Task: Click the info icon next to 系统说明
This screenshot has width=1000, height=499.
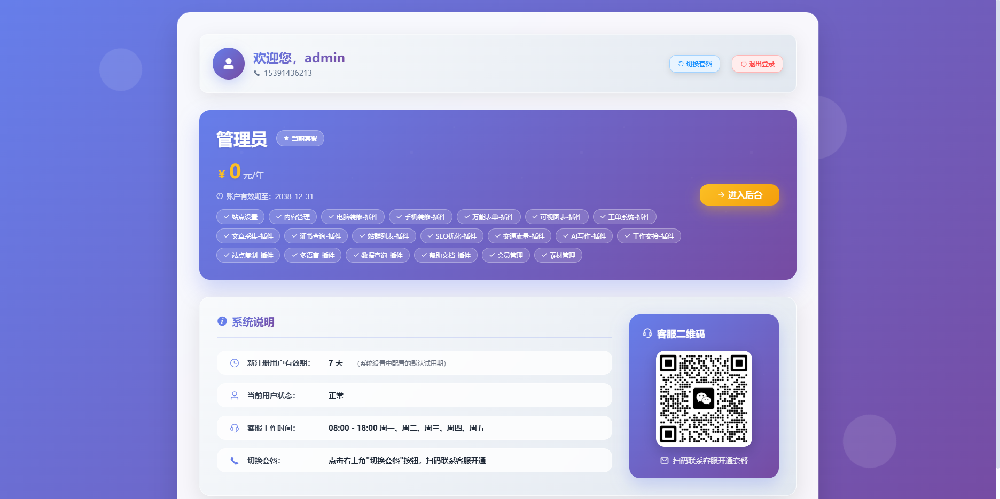Action: 222,322
